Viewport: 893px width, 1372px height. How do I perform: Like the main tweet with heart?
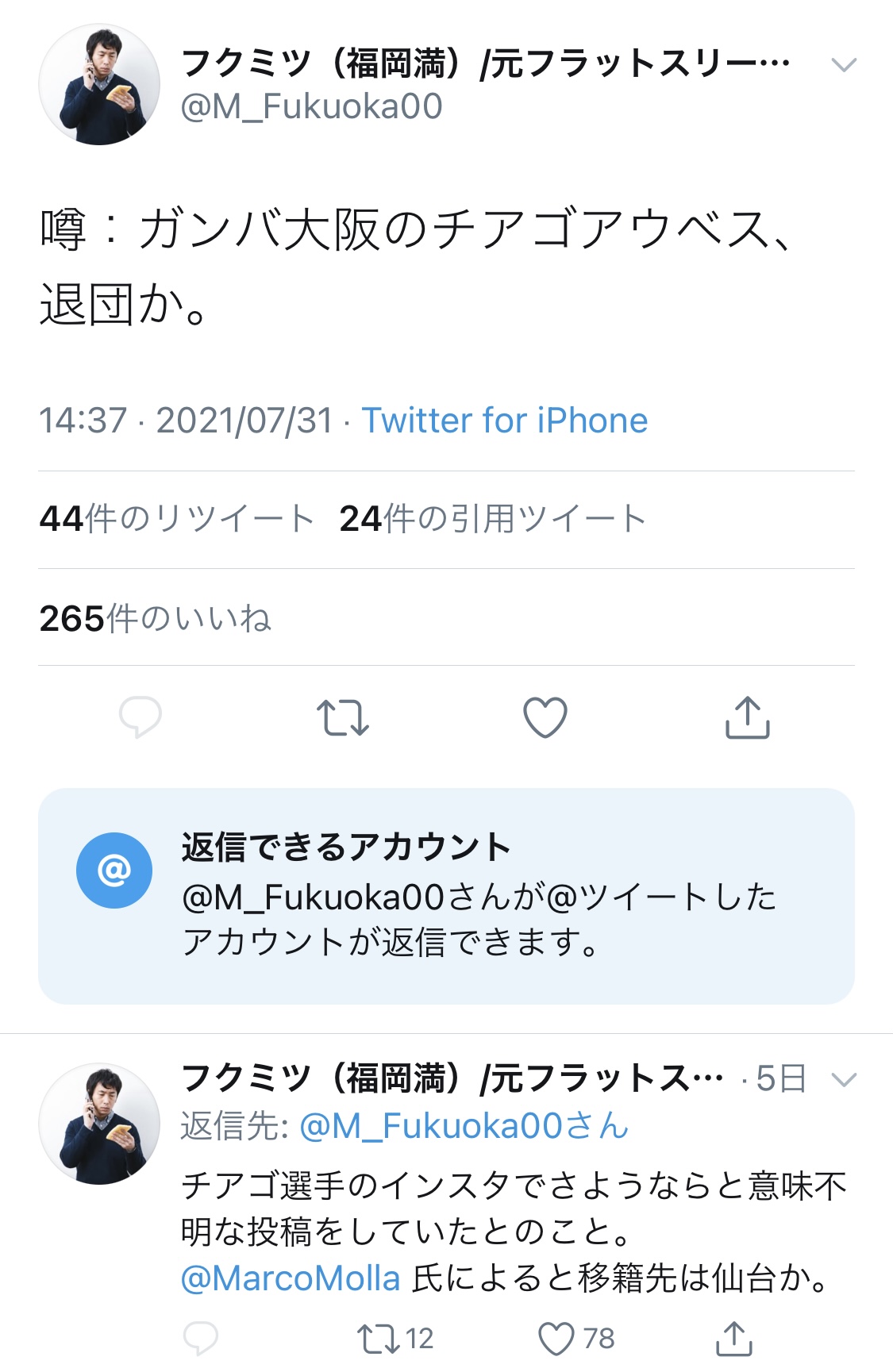point(545,717)
